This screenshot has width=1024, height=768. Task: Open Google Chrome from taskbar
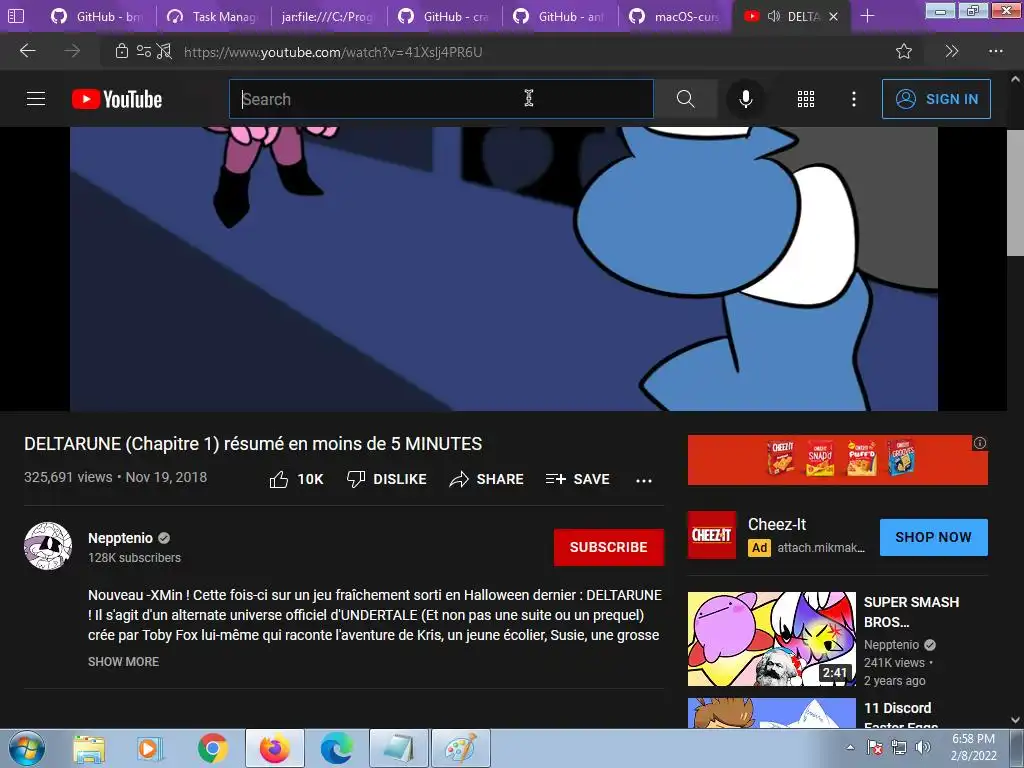[213, 749]
